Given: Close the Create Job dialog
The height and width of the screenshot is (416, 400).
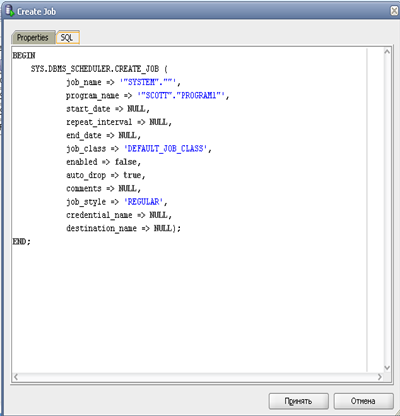Looking at the screenshot, I should point(394,11).
